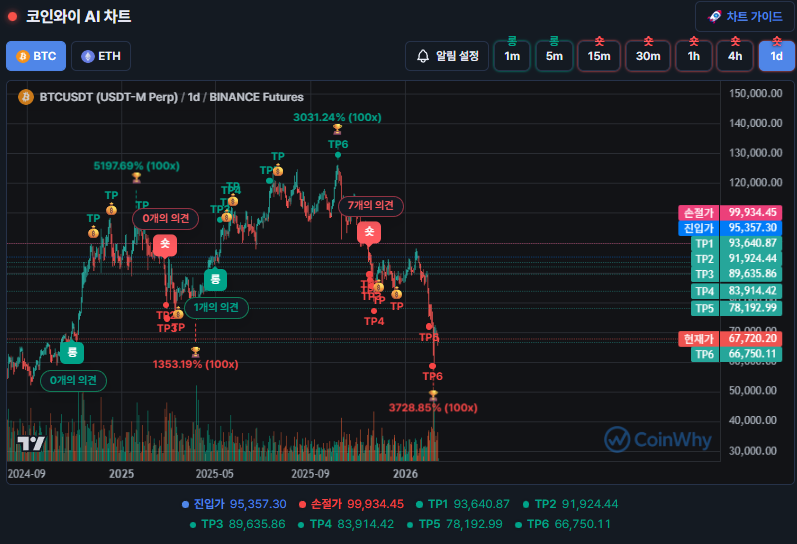Click the Bitcoin icon beside BTCUSDT title
Screen dimensions: 797x544
26,97
